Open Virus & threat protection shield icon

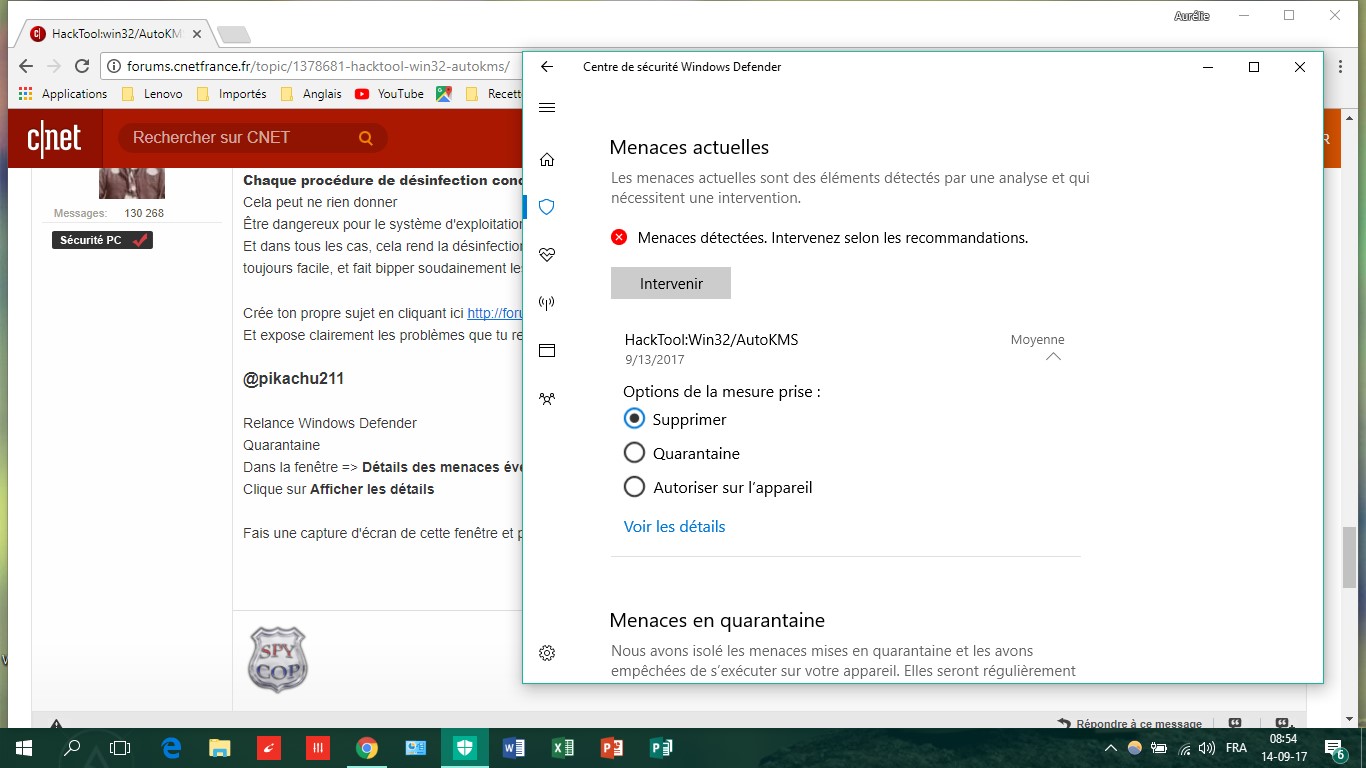coord(546,207)
